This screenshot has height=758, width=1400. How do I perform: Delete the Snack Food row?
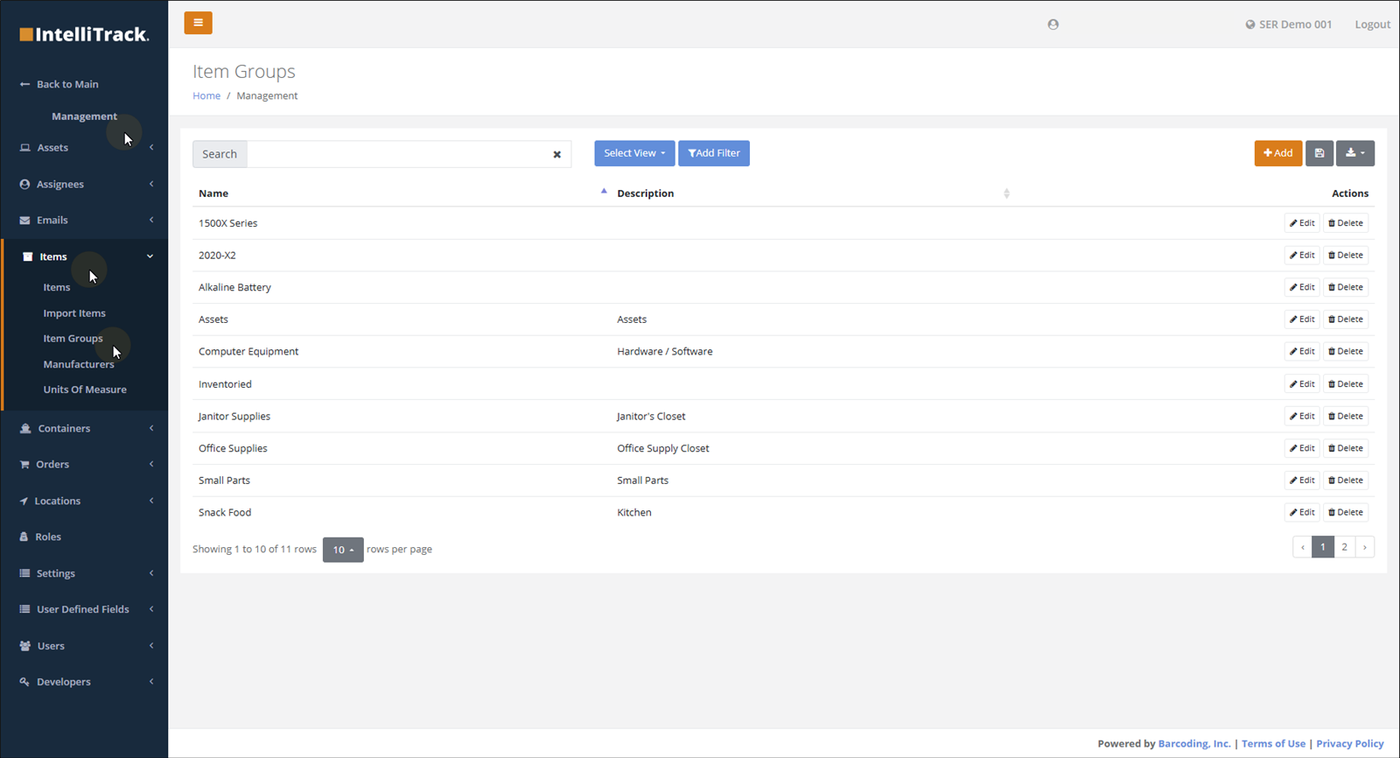click(x=1346, y=512)
